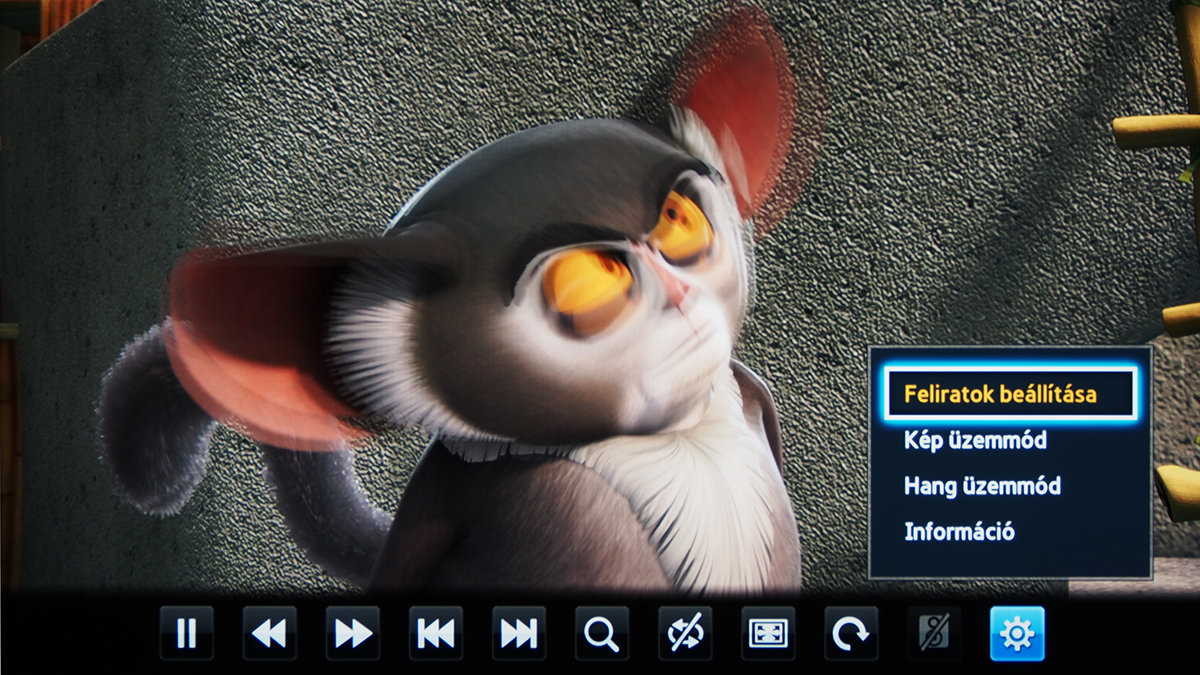Rewind the video
This screenshot has height=675, width=1200.
coord(269,633)
